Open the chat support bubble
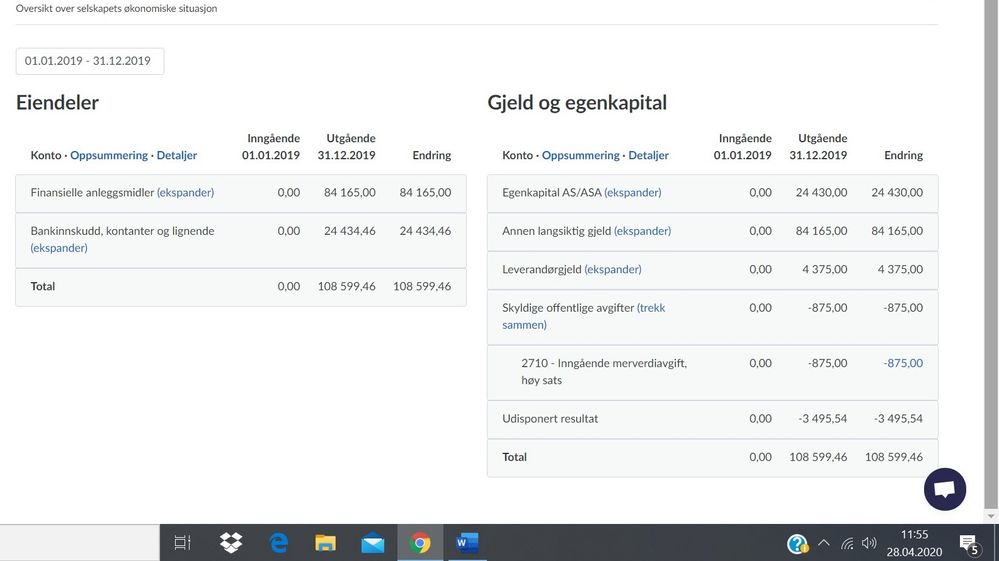The image size is (999, 561). tap(945, 489)
